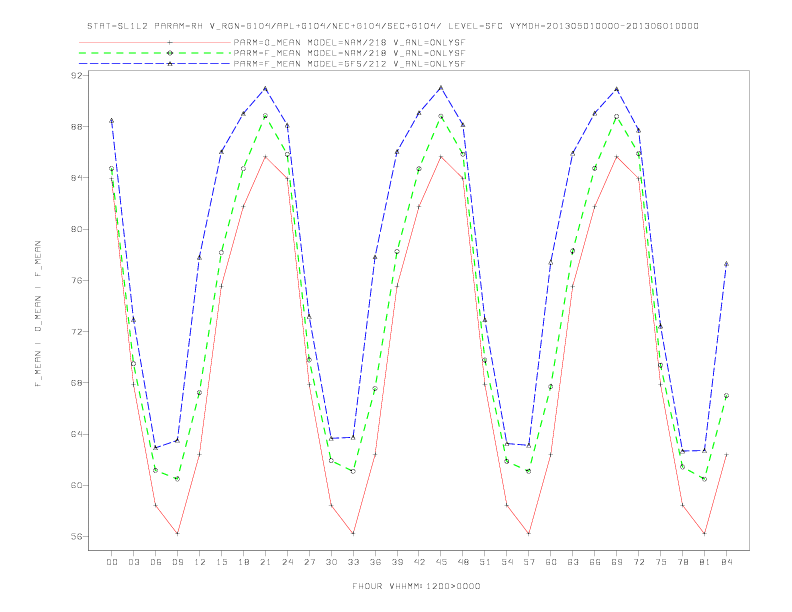792x612 pixels.
Task: Click the red O_MEAN plus marker at hour 57
Action: tap(529, 533)
